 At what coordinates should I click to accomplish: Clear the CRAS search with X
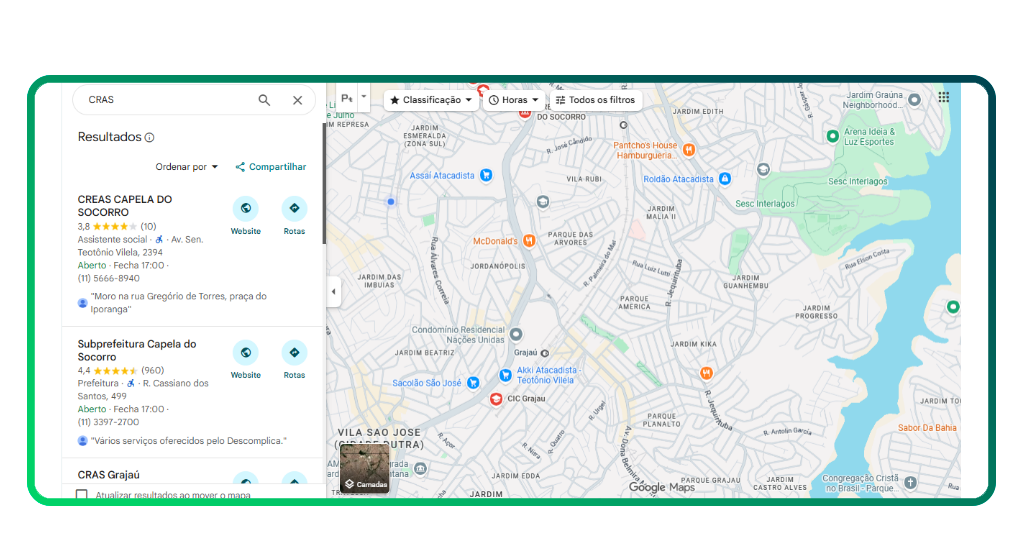click(x=297, y=100)
